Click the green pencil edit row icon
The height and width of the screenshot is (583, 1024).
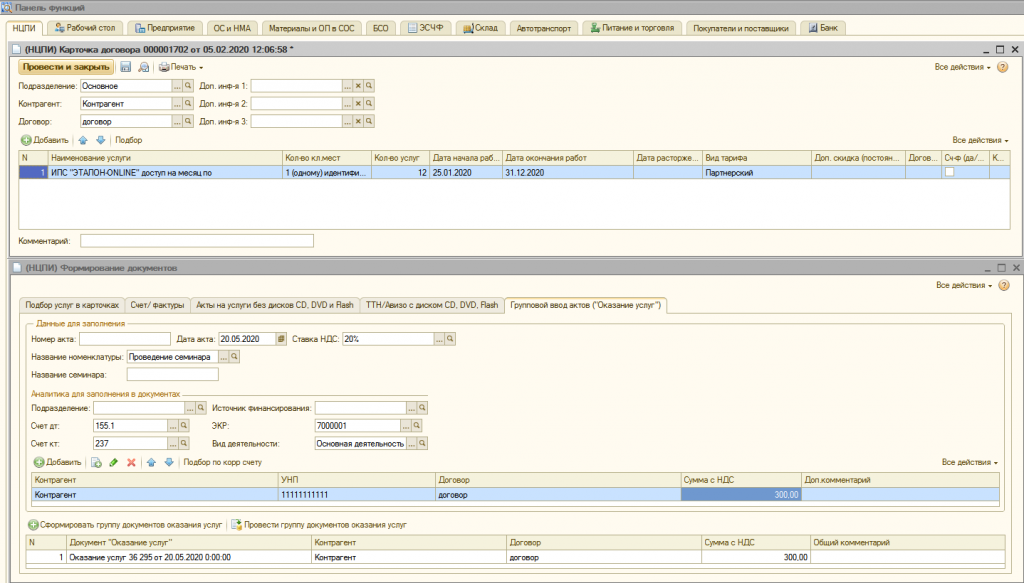click(113, 463)
